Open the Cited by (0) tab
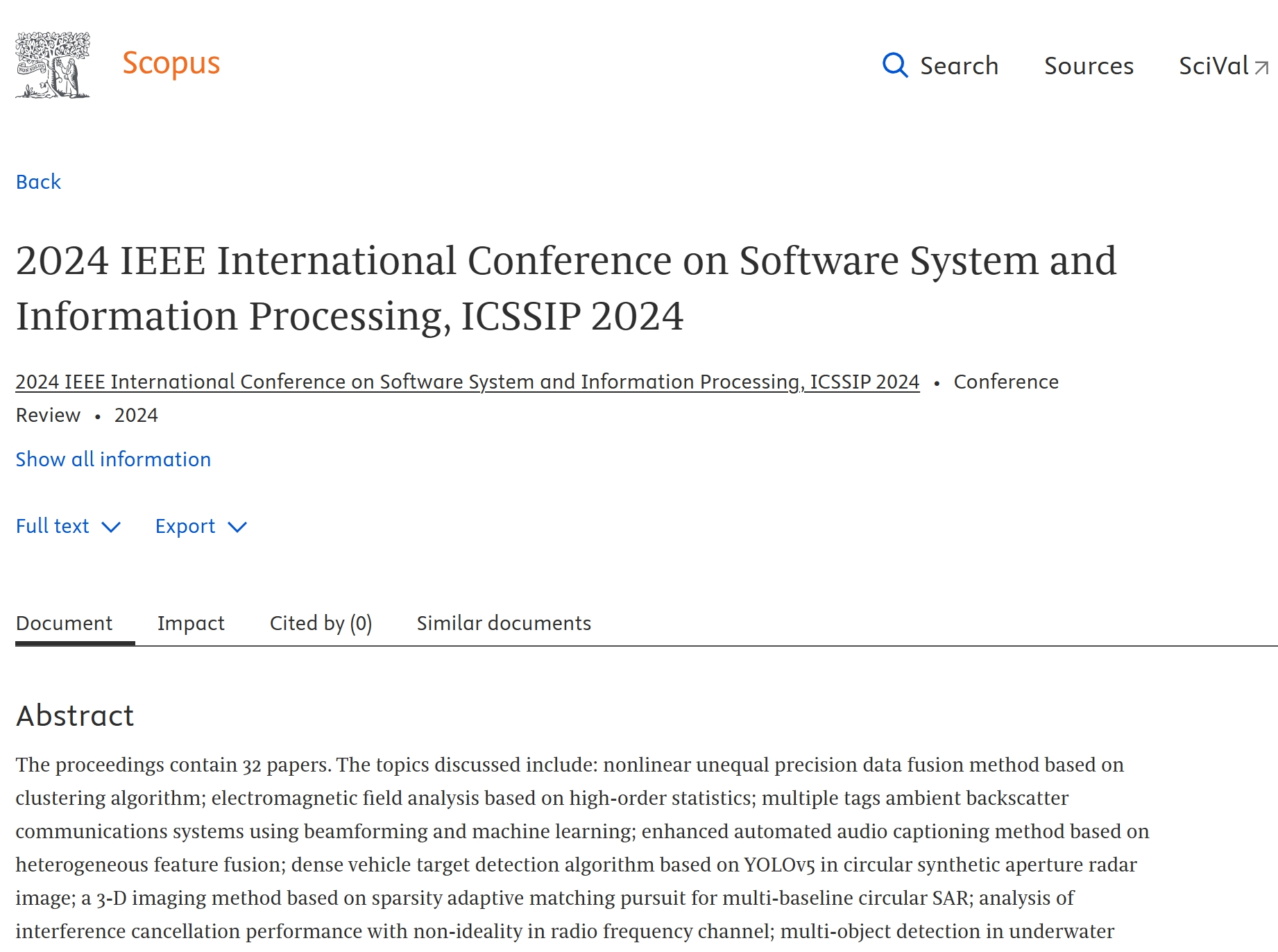This screenshot has width=1278, height=952. point(321,623)
